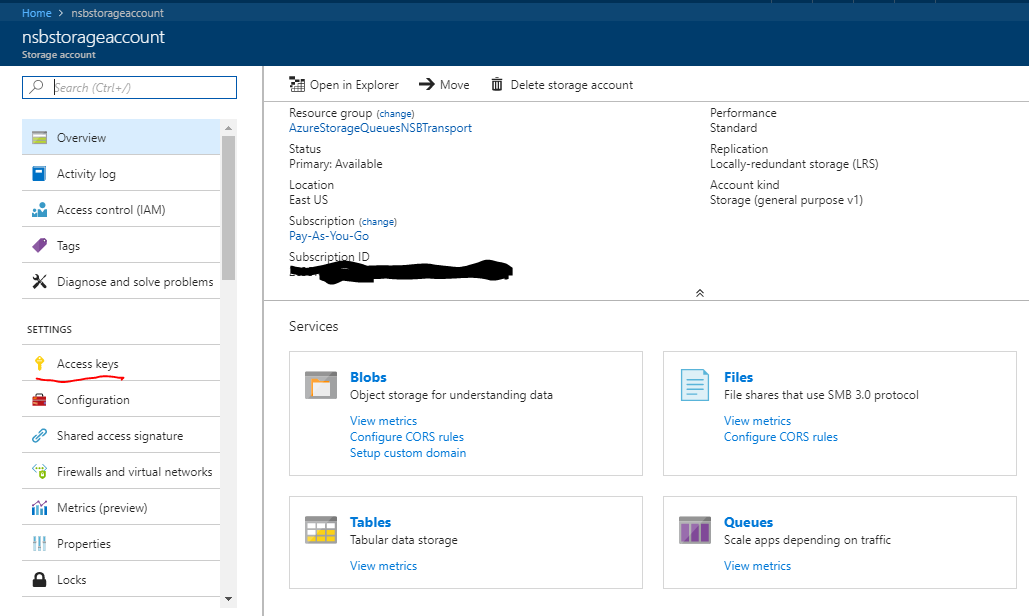
Task: Click nsbstorageaccount breadcrumb
Action: tap(117, 13)
